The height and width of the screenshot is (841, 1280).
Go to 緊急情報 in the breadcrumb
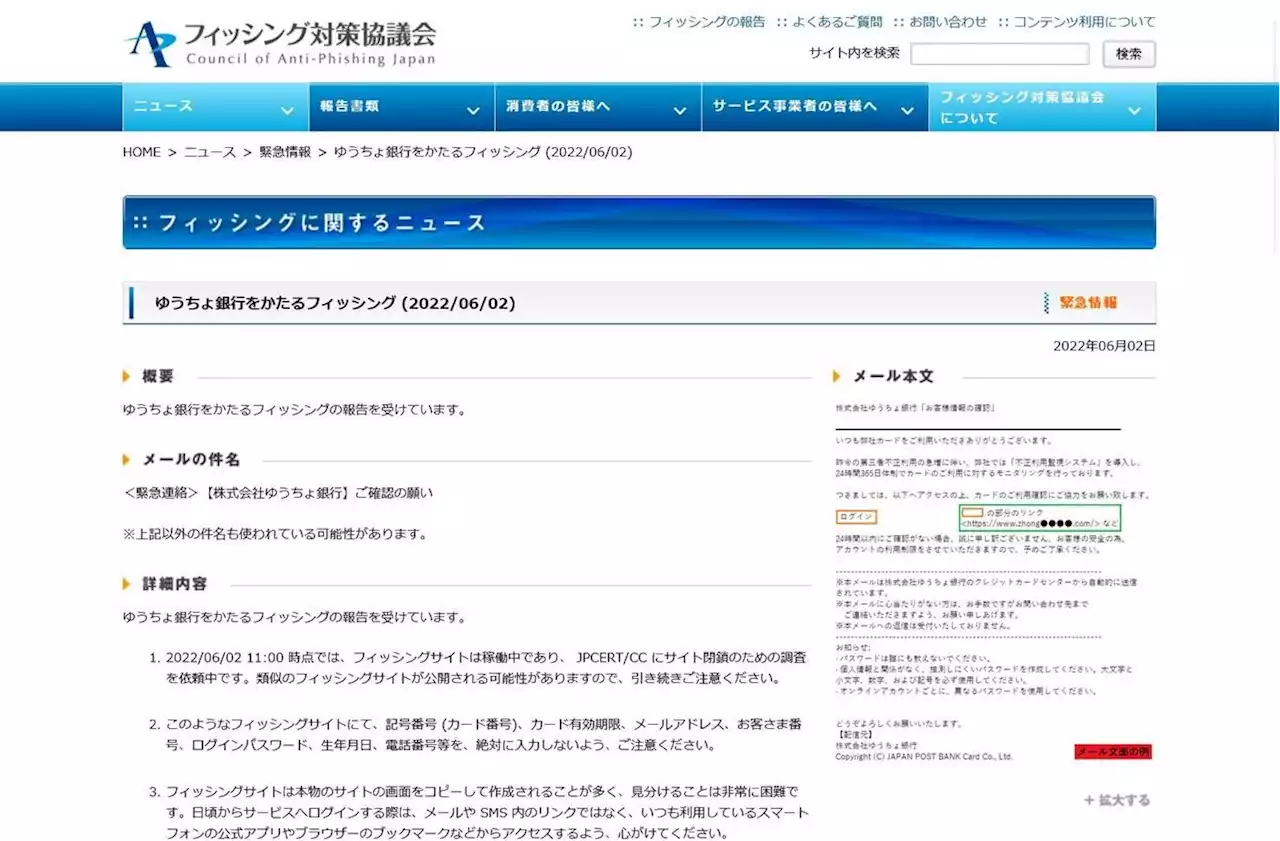click(x=285, y=152)
